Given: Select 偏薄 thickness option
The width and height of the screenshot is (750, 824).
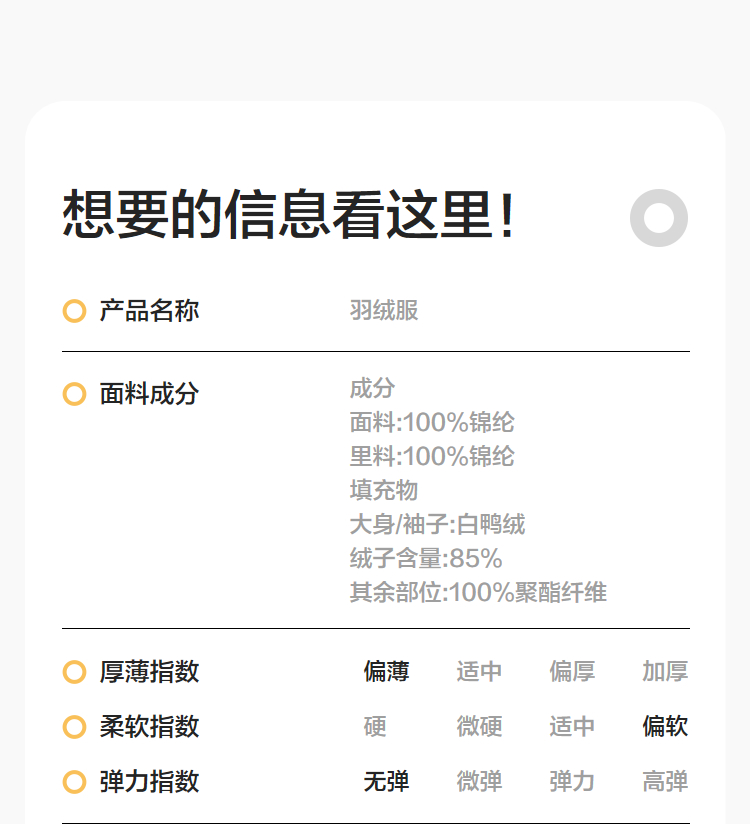Looking at the screenshot, I should pyautogui.click(x=386, y=672).
